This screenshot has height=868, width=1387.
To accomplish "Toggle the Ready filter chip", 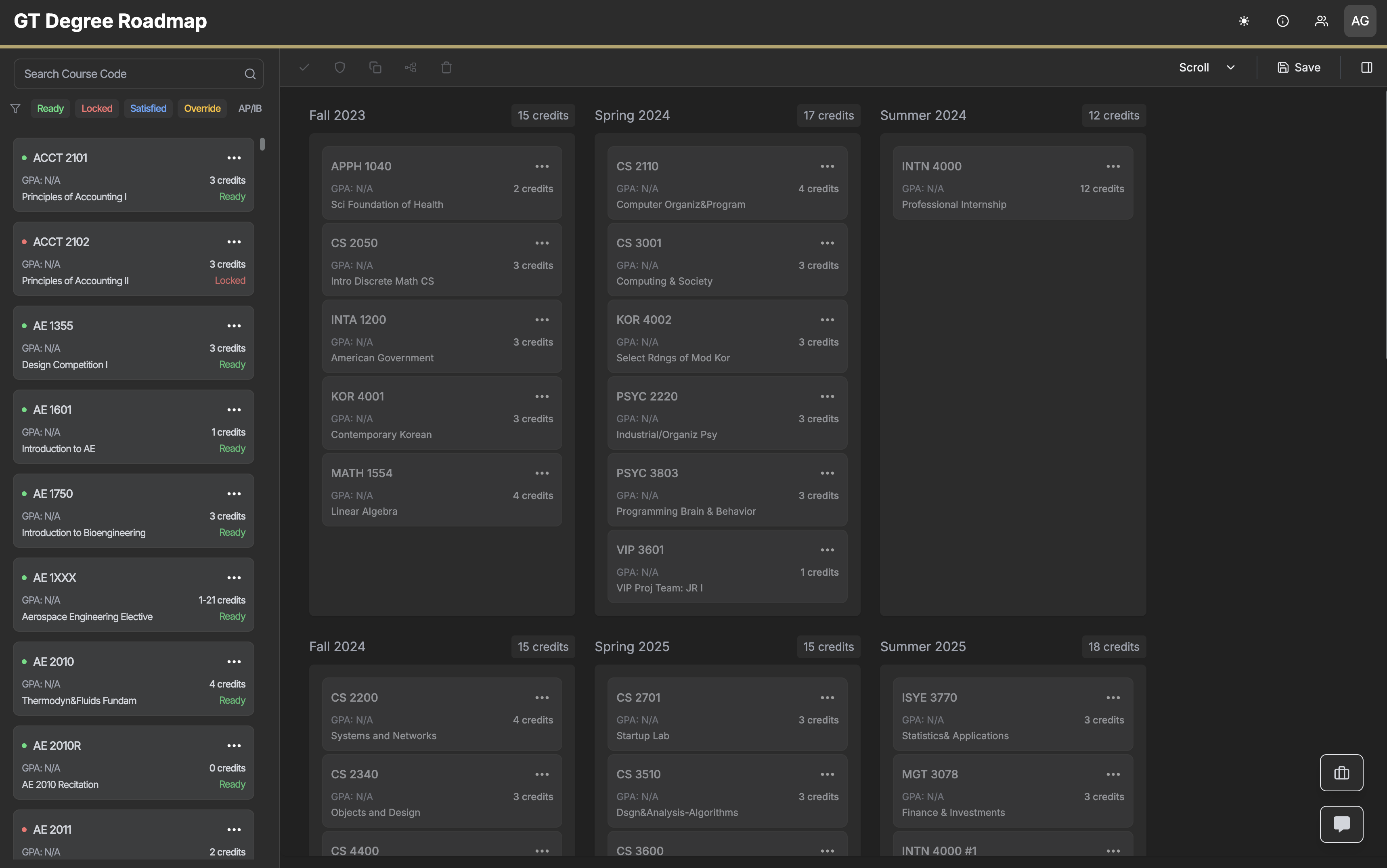I will coord(50,109).
